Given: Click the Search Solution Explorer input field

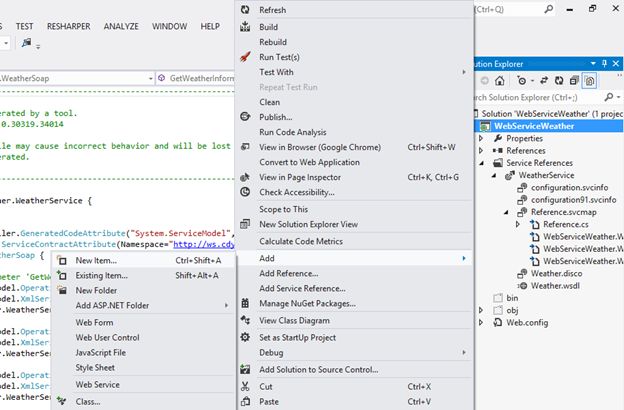Looking at the screenshot, I should [x=539, y=97].
